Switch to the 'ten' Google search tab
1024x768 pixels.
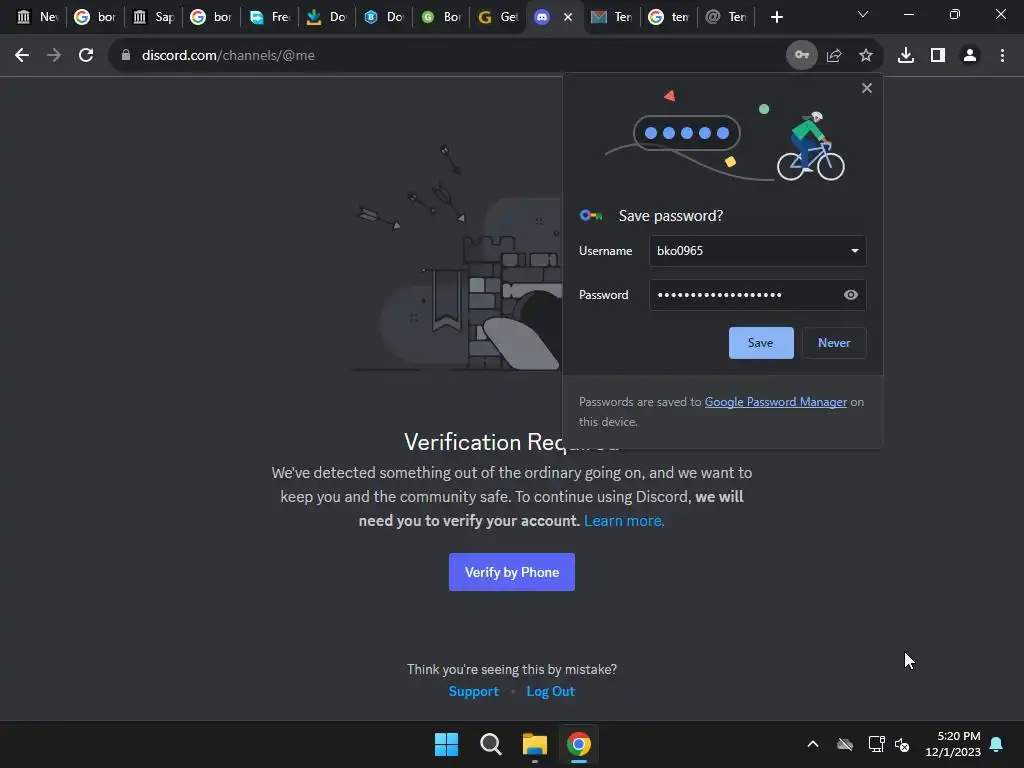(x=668, y=17)
